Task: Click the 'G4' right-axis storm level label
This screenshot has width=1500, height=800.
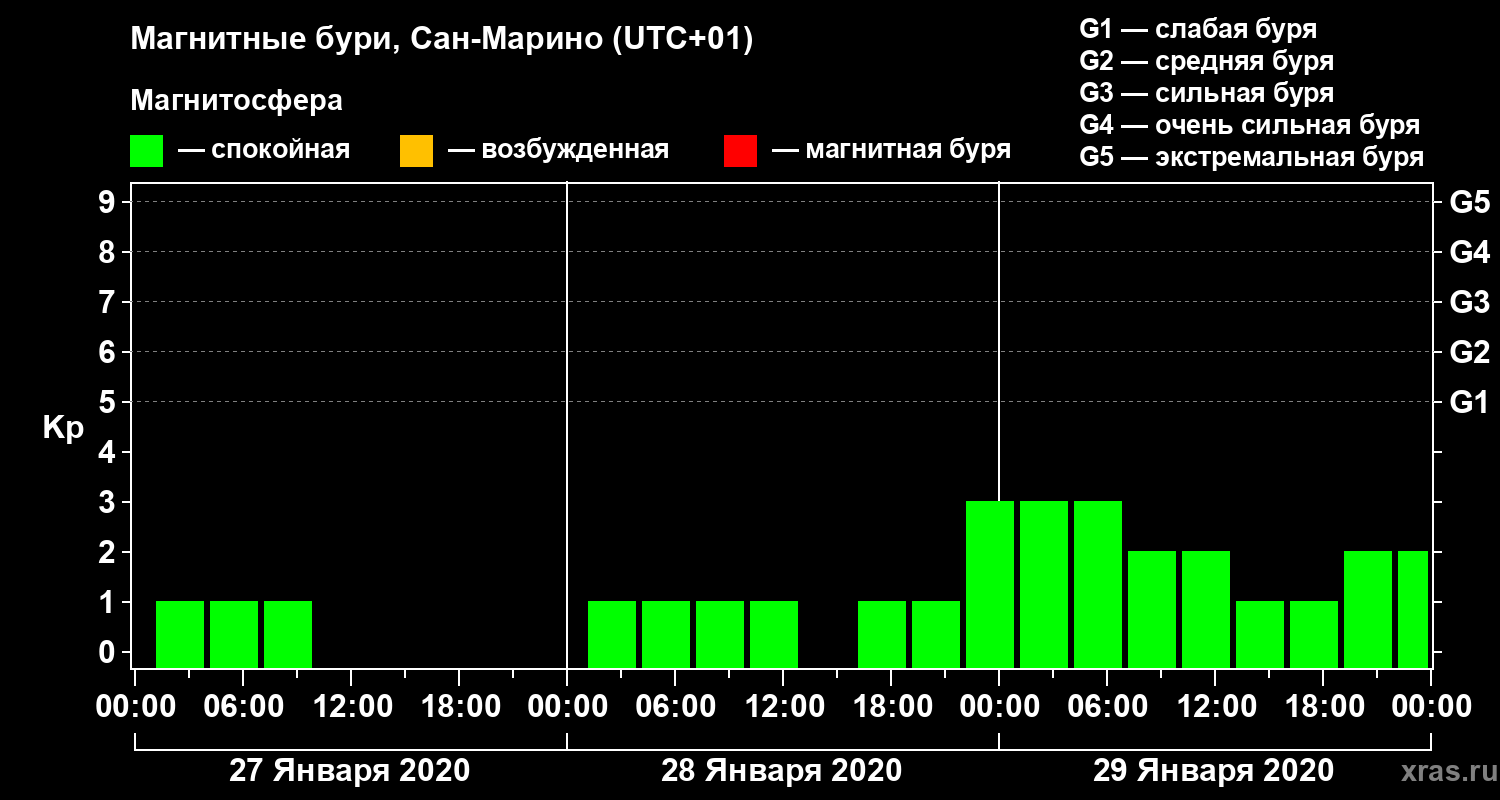Action: pyautogui.click(x=1469, y=252)
